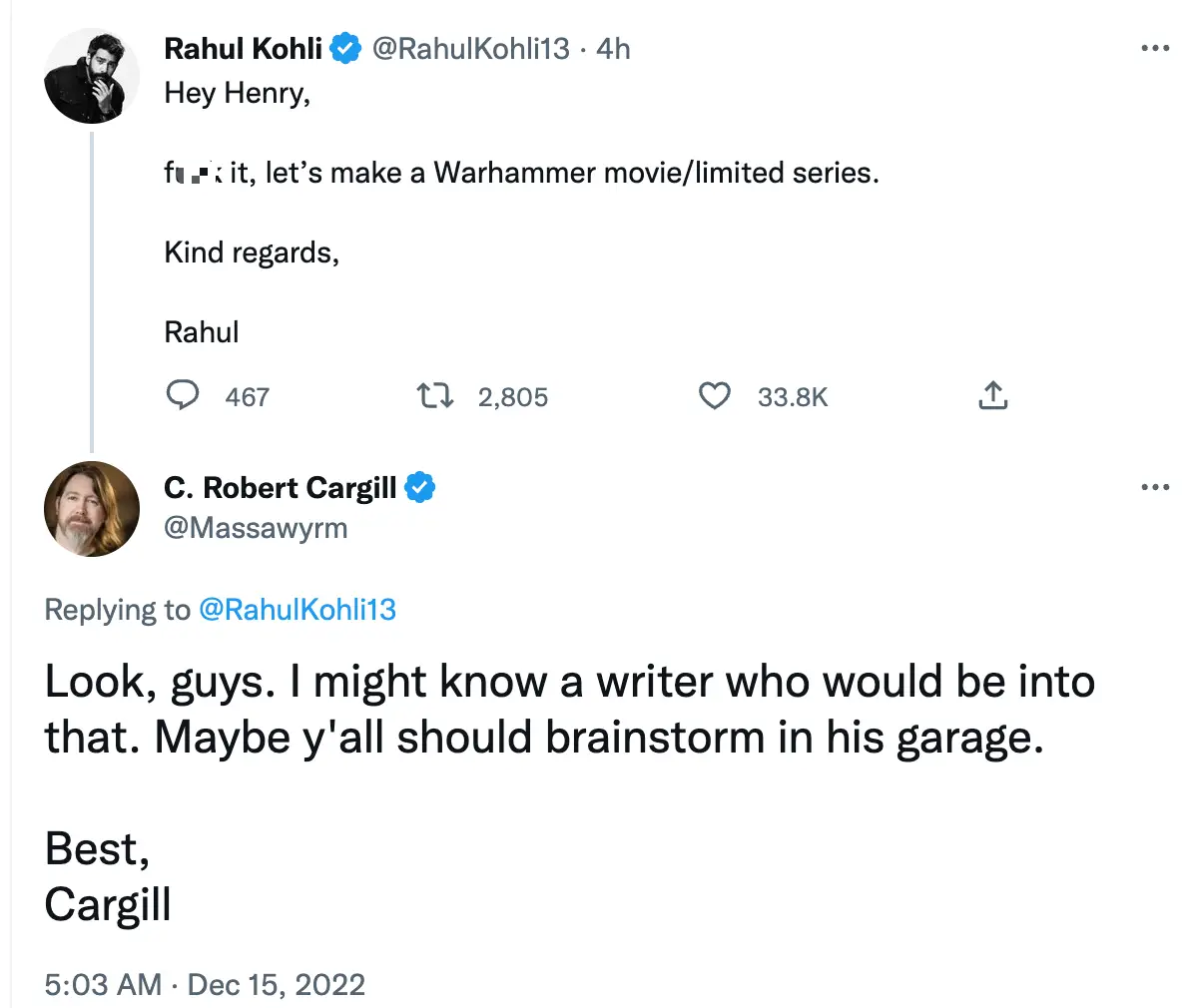Screen dimensions: 1192x1008
Task: Click the @Massawyrm handle
Action: click(x=256, y=528)
